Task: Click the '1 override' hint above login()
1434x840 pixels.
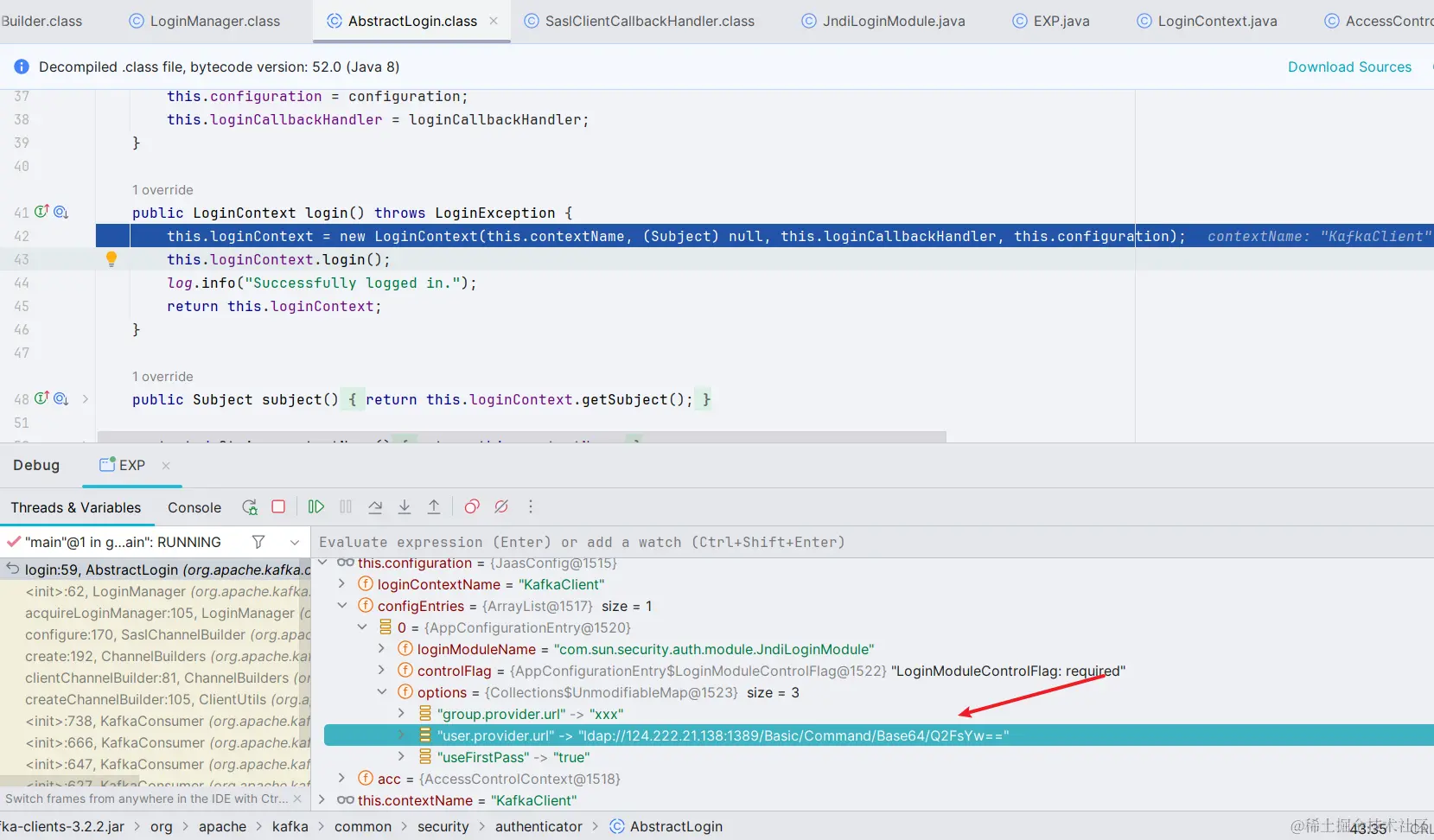Action: tap(163, 189)
